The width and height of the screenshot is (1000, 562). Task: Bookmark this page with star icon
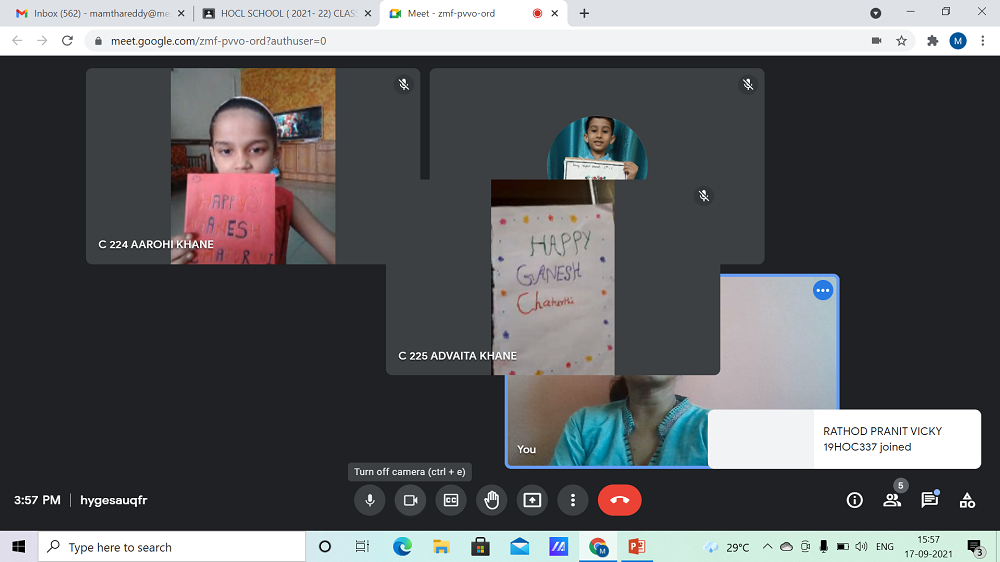coord(901,41)
